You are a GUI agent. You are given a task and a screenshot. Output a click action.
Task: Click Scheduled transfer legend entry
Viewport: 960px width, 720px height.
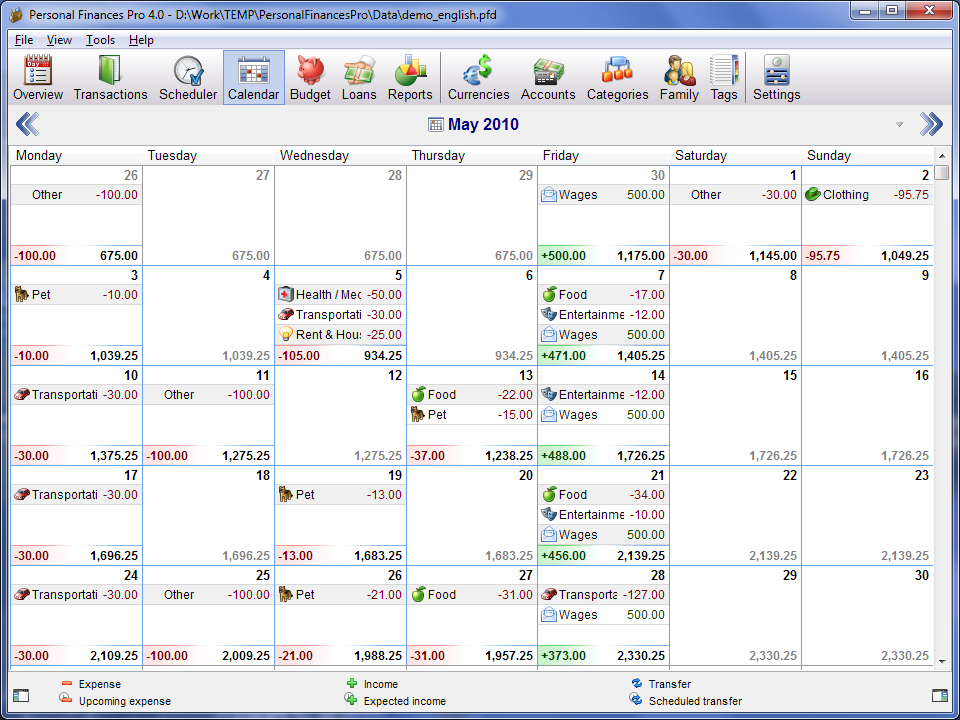click(686, 701)
